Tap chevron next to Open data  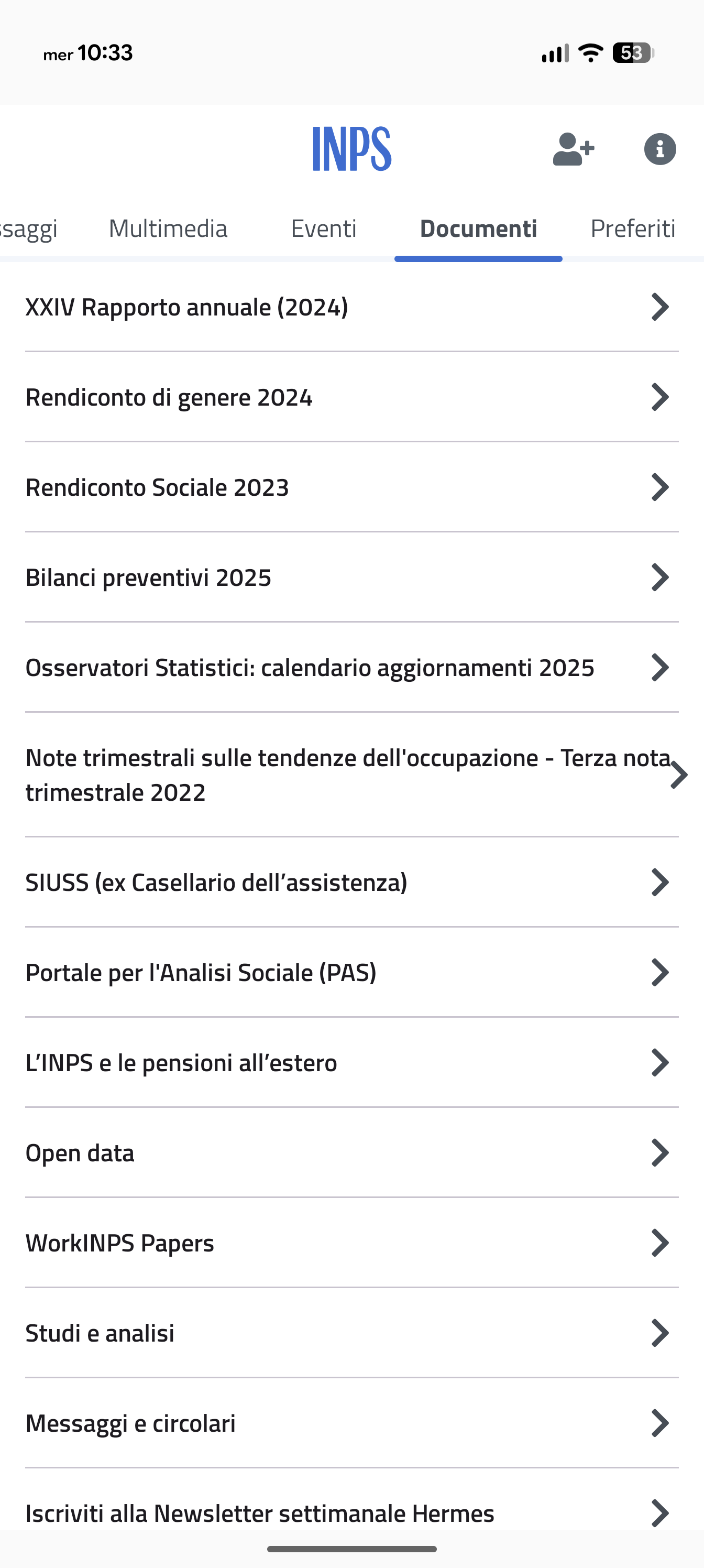[x=659, y=1153]
